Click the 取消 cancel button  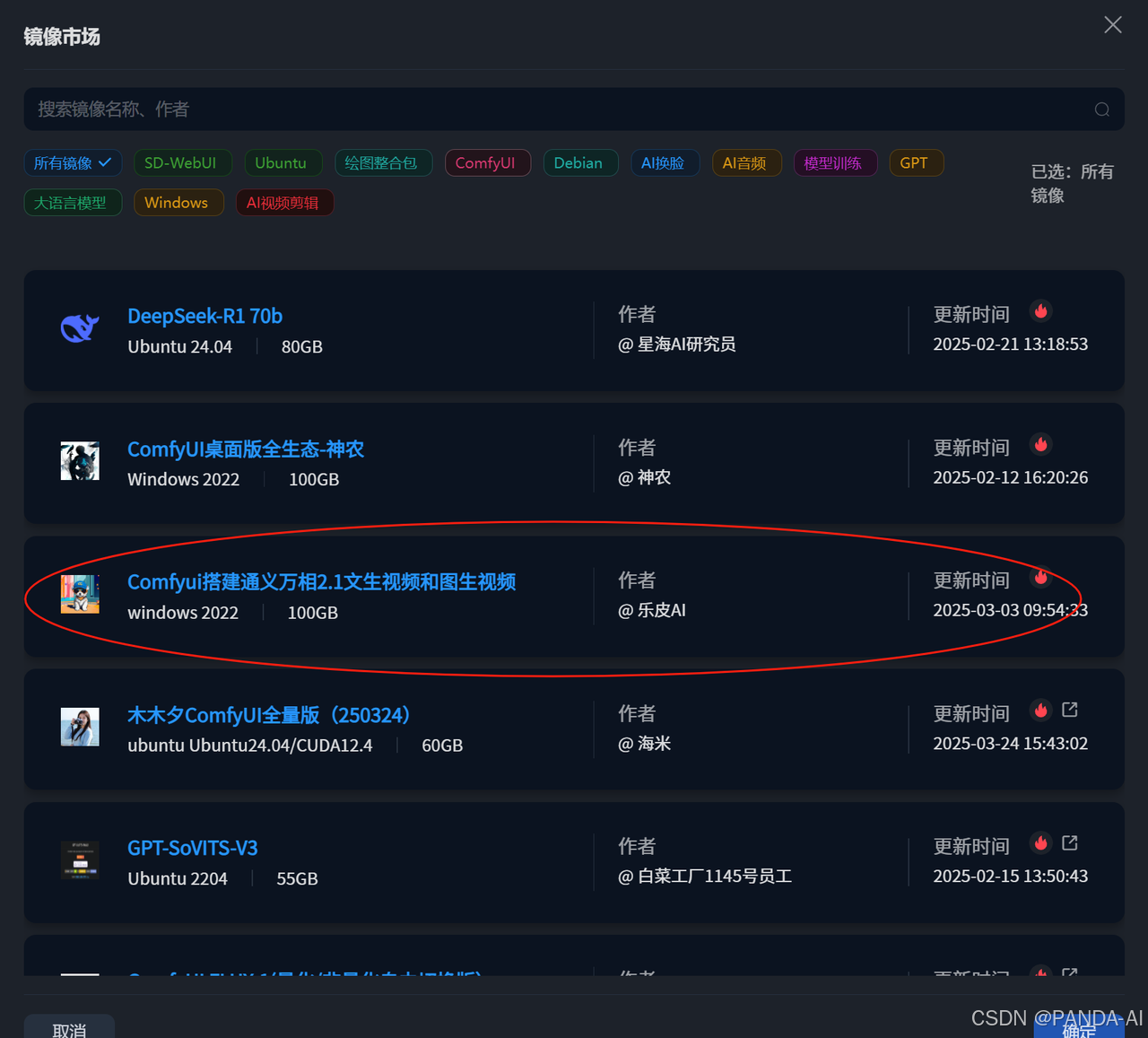(x=69, y=1028)
